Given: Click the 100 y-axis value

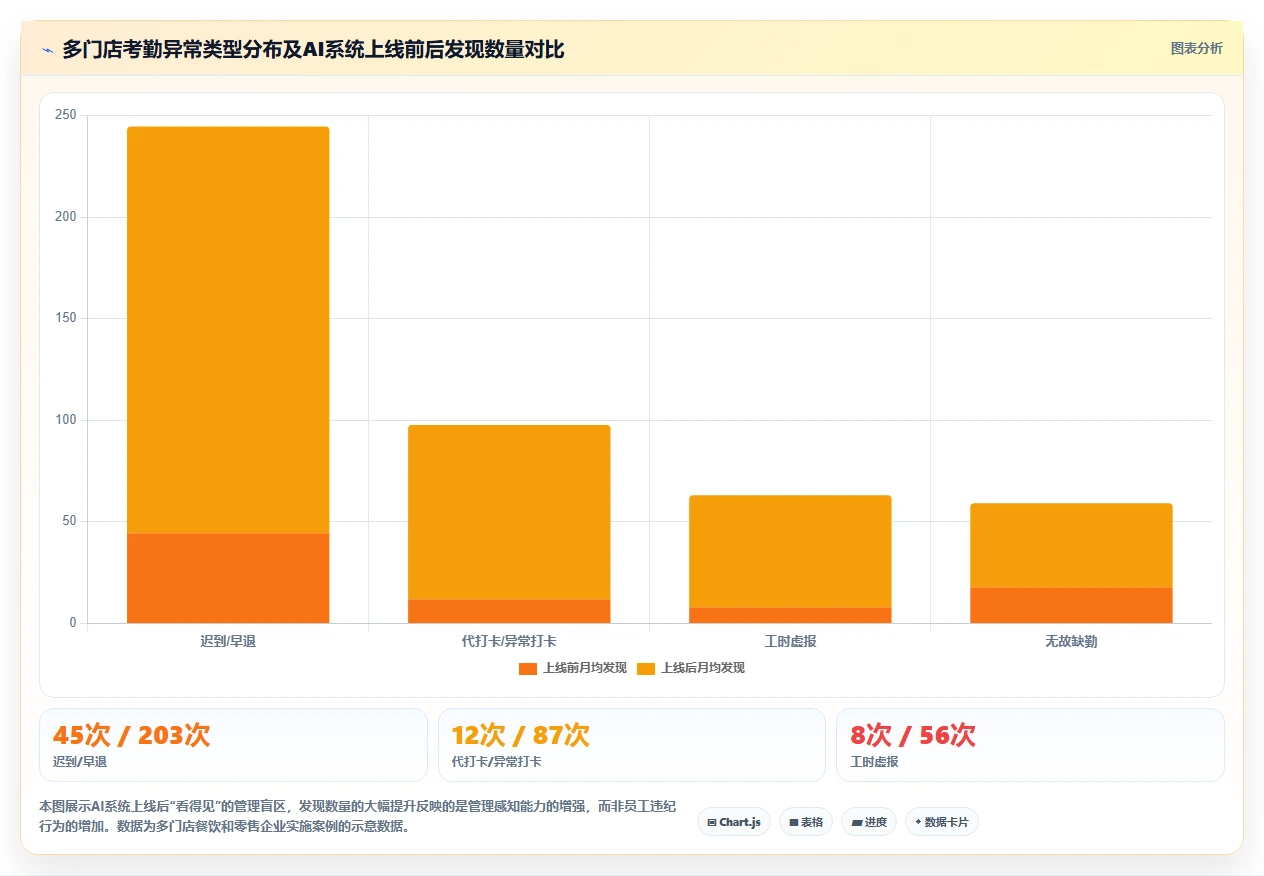Looking at the screenshot, I should click(x=66, y=420).
